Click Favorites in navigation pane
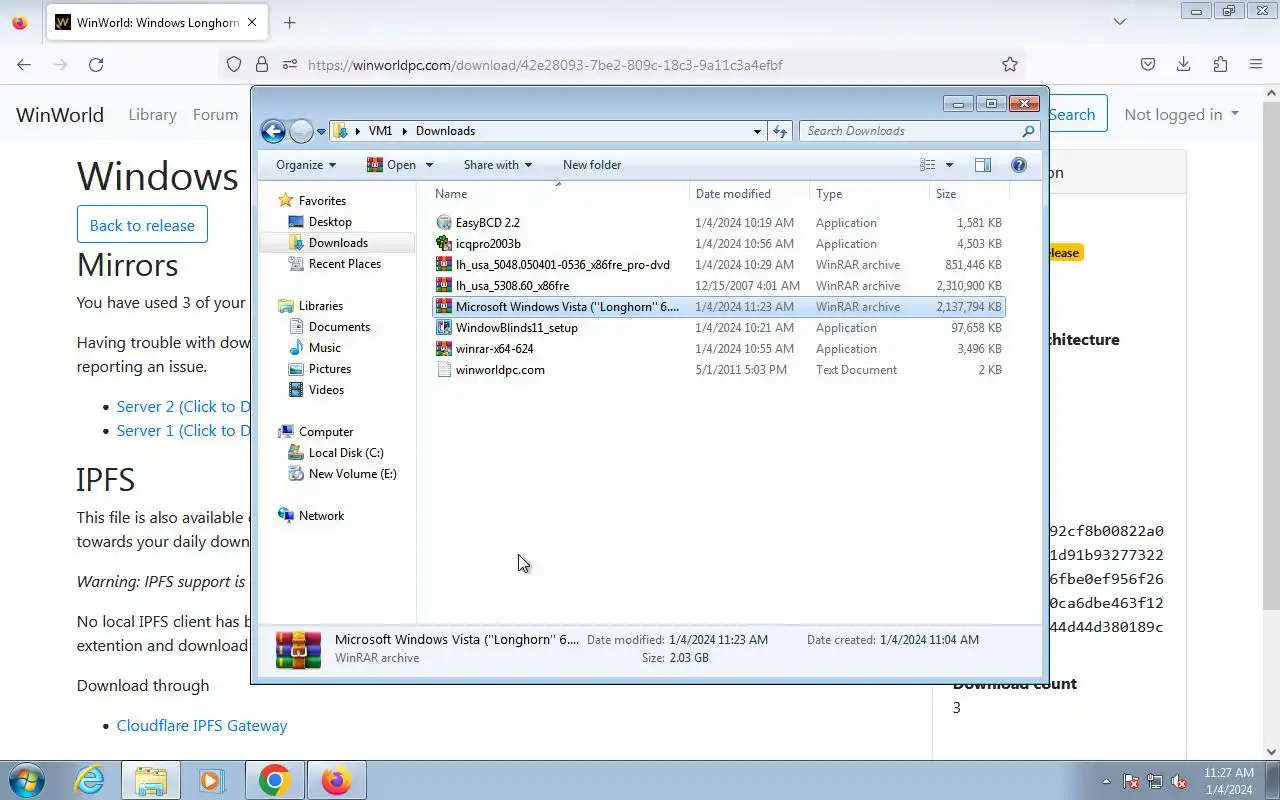This screenshot has height=800, width=1280. (x=322, y=201)
